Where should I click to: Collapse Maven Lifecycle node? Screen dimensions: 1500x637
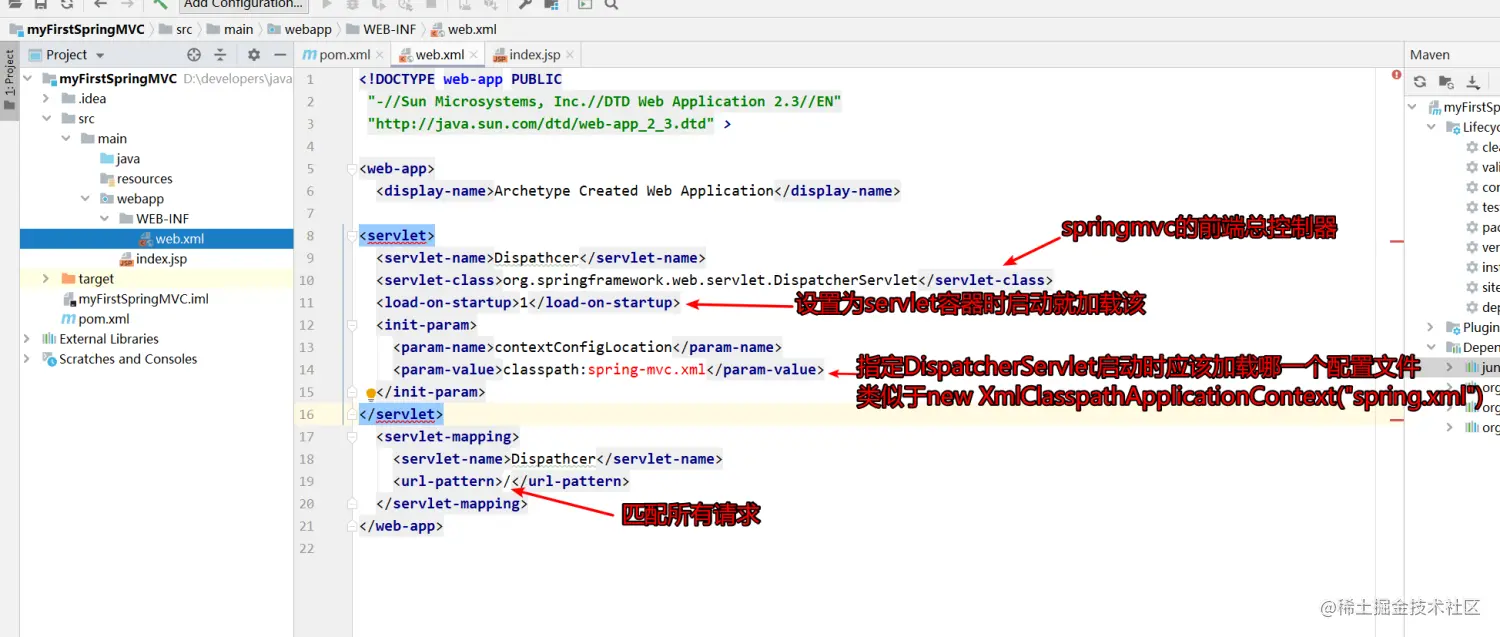click(x=1432, y=127)
